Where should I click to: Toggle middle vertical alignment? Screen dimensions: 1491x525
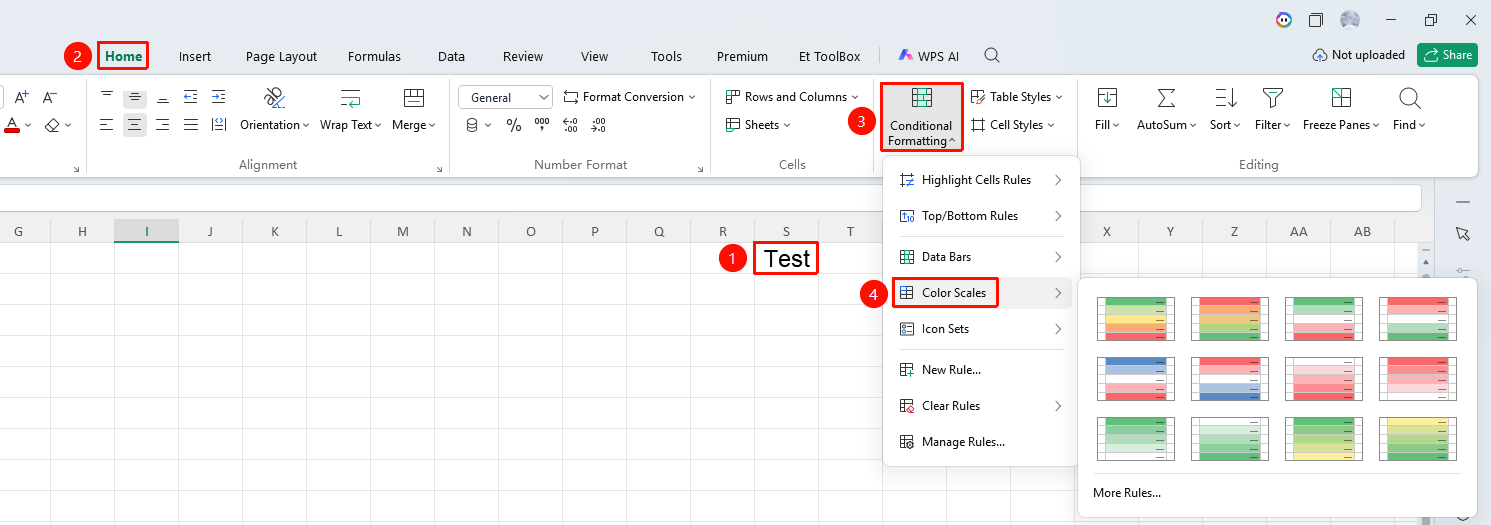[135, 97]
